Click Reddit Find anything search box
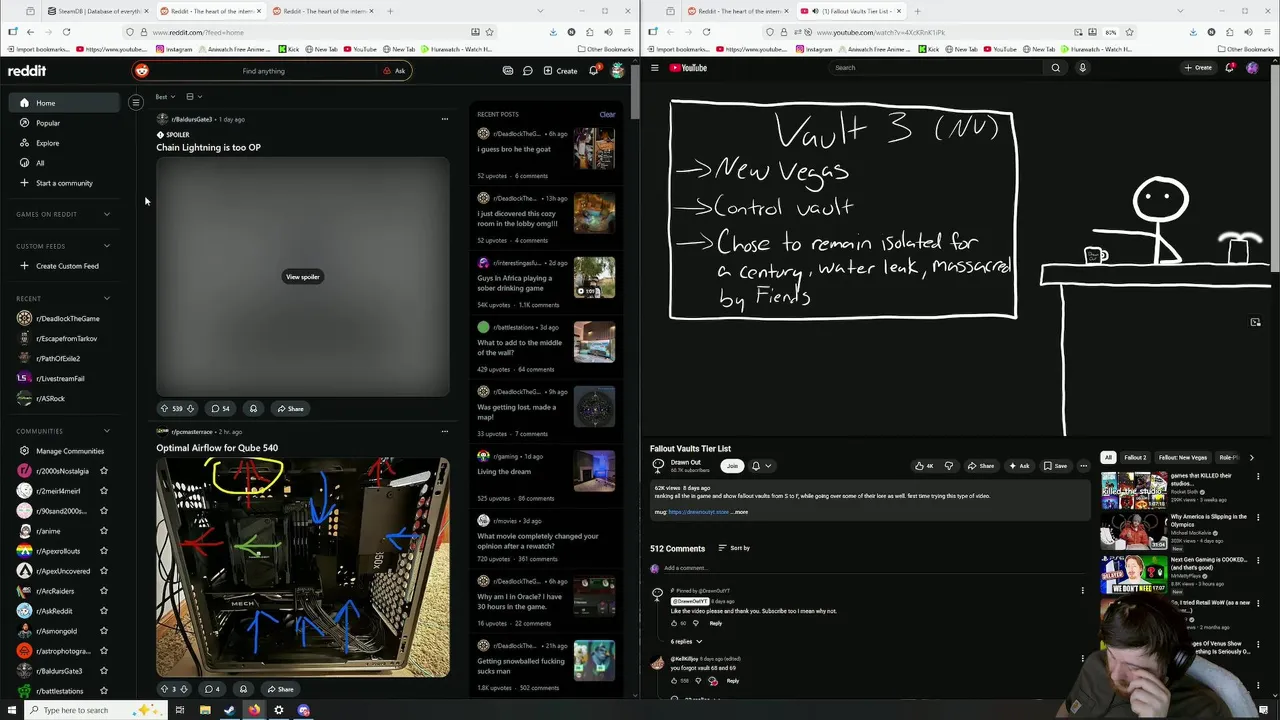This screenshot has width=1280, height=720. coord(263,71)
